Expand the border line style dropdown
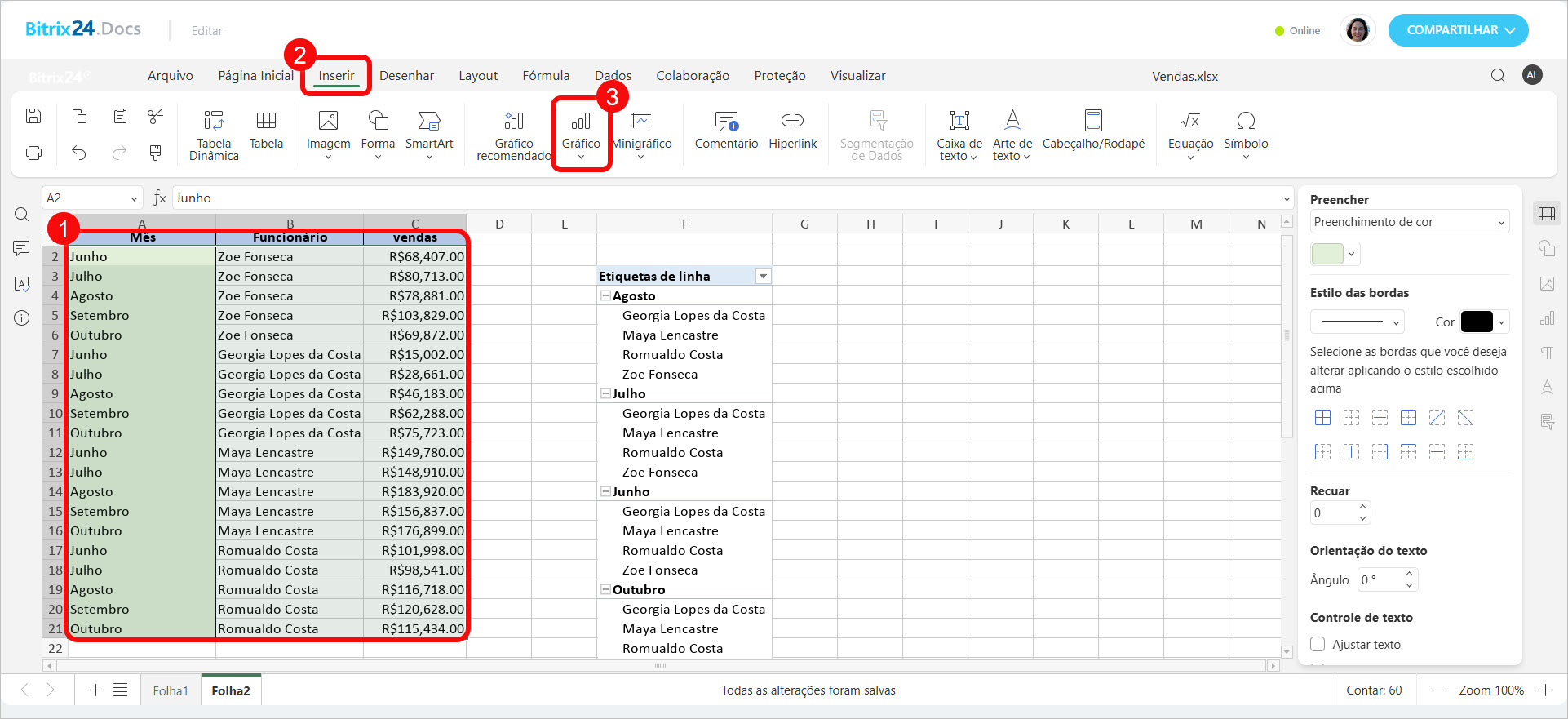 point(1358,322)
